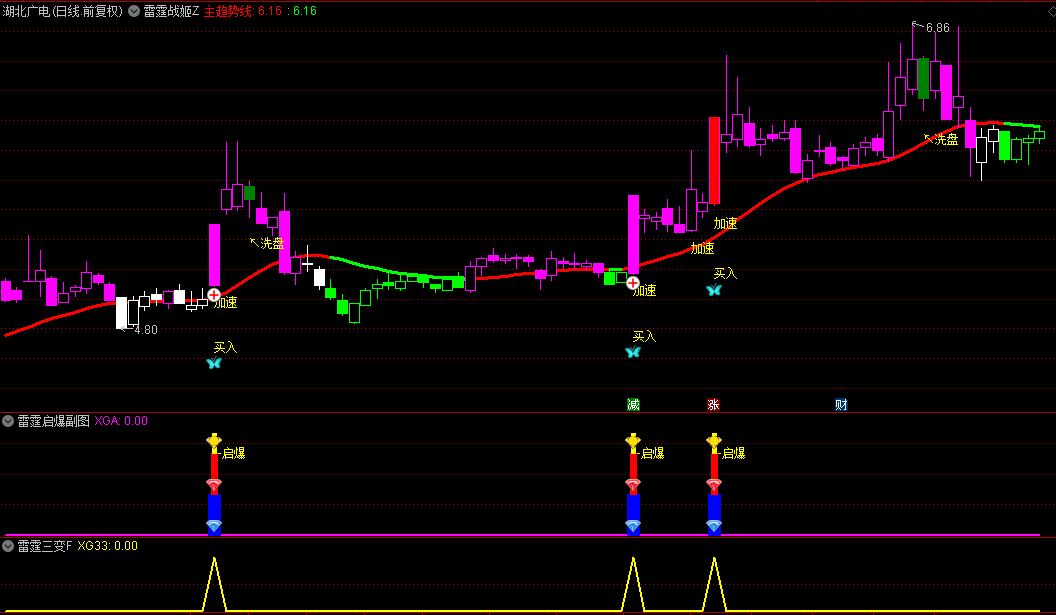Click the butterfly icon under the middle 买入 label
This screenshot has width=1056, height=615.
tap(633, 352)
